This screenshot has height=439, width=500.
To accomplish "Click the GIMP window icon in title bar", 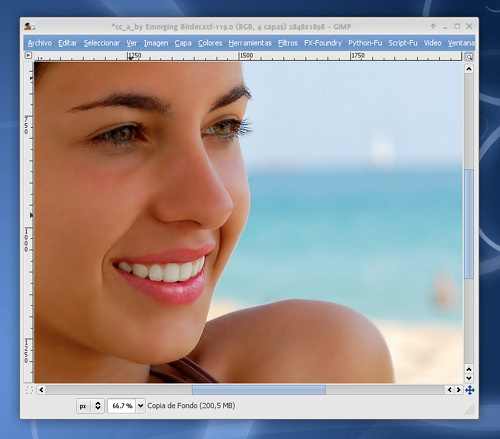I will [x=29, y=26].
